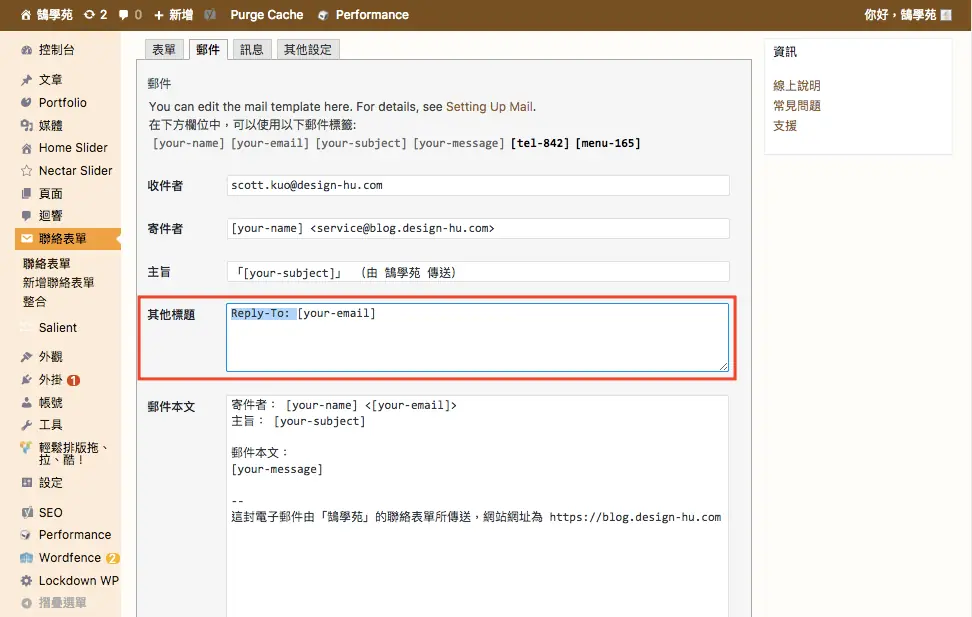Click the SEO icon in the sidebar
The image size is (972, 617).
coord(27,512)
